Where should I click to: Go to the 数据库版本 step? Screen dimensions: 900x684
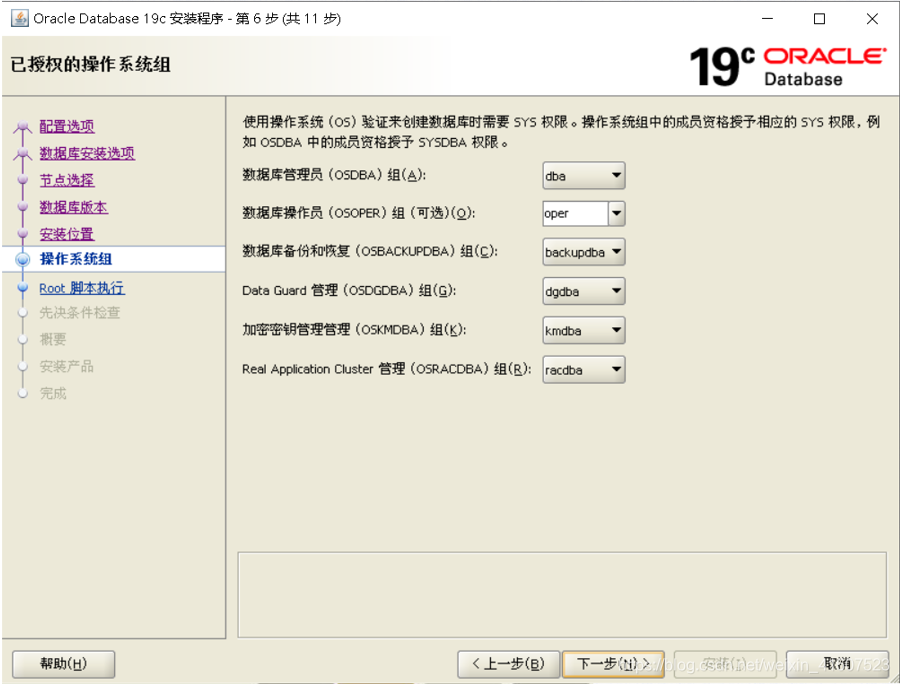[x=73, y=207]
